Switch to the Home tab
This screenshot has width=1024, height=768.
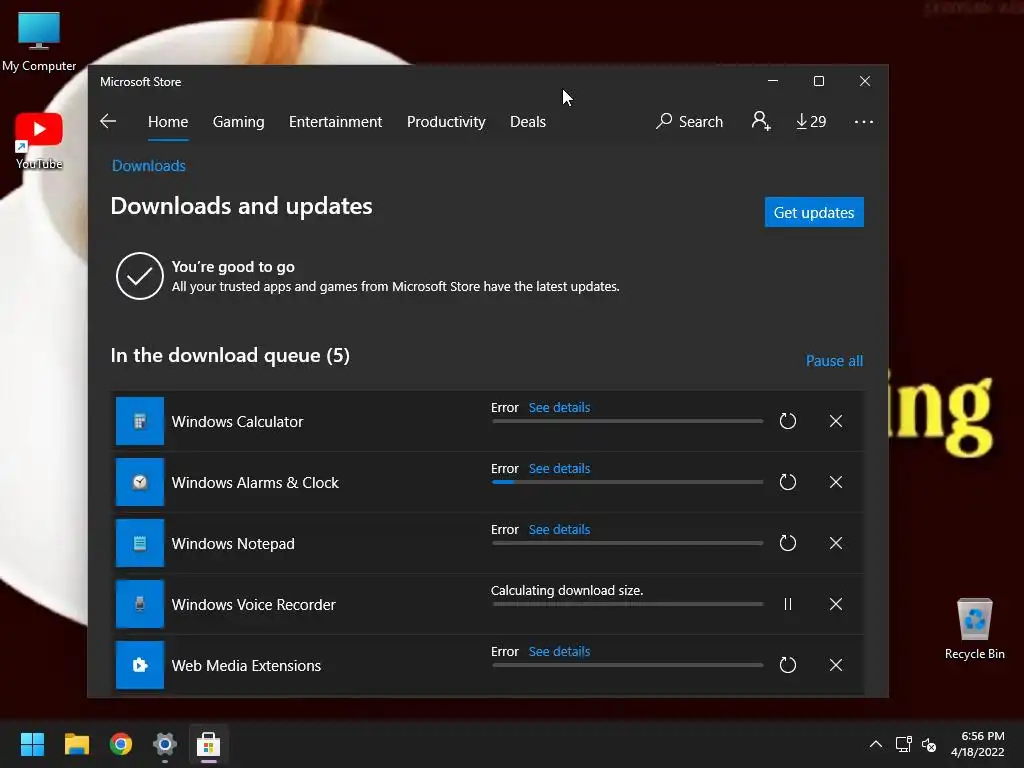(168, 121)
